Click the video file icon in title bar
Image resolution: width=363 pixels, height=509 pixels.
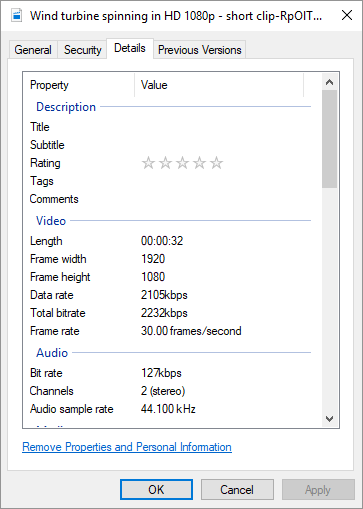(x=17, y=16)
